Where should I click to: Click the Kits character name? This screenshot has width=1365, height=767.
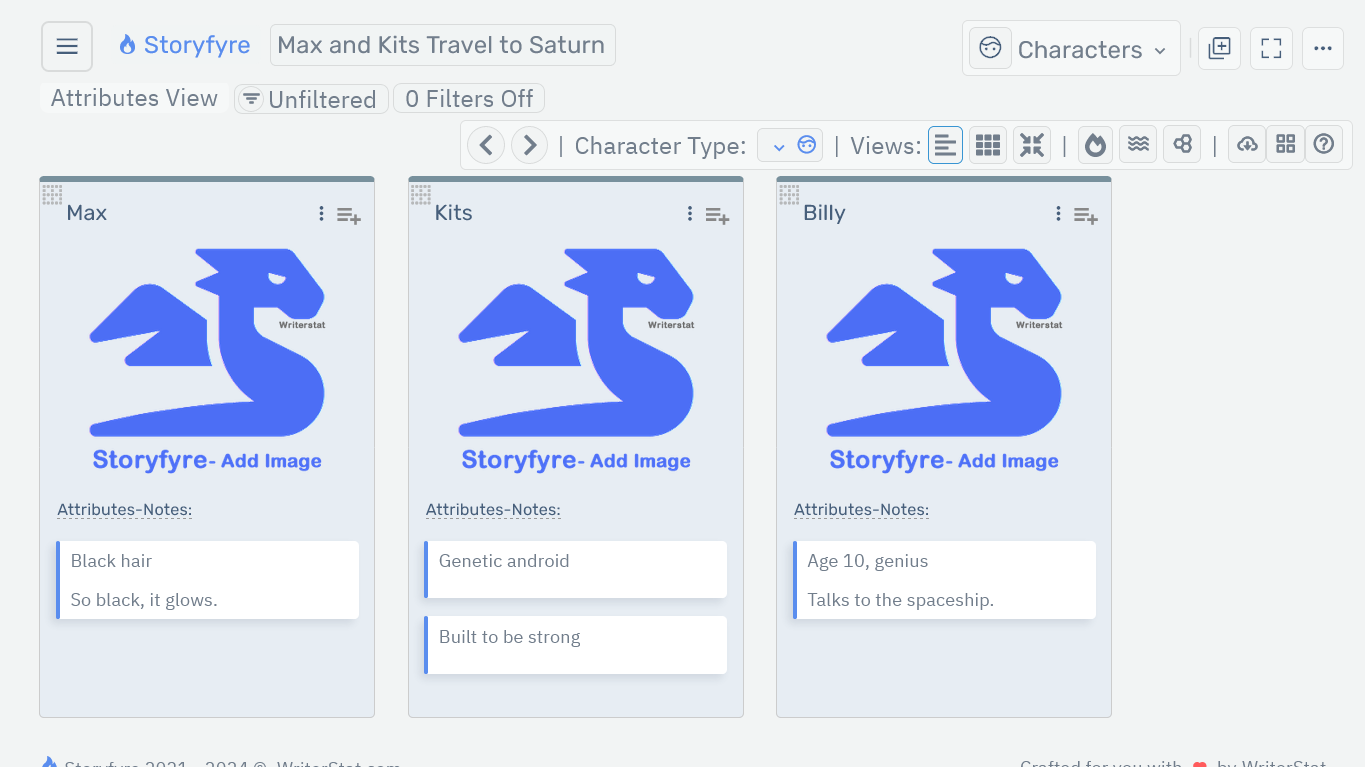pos(454,213)
